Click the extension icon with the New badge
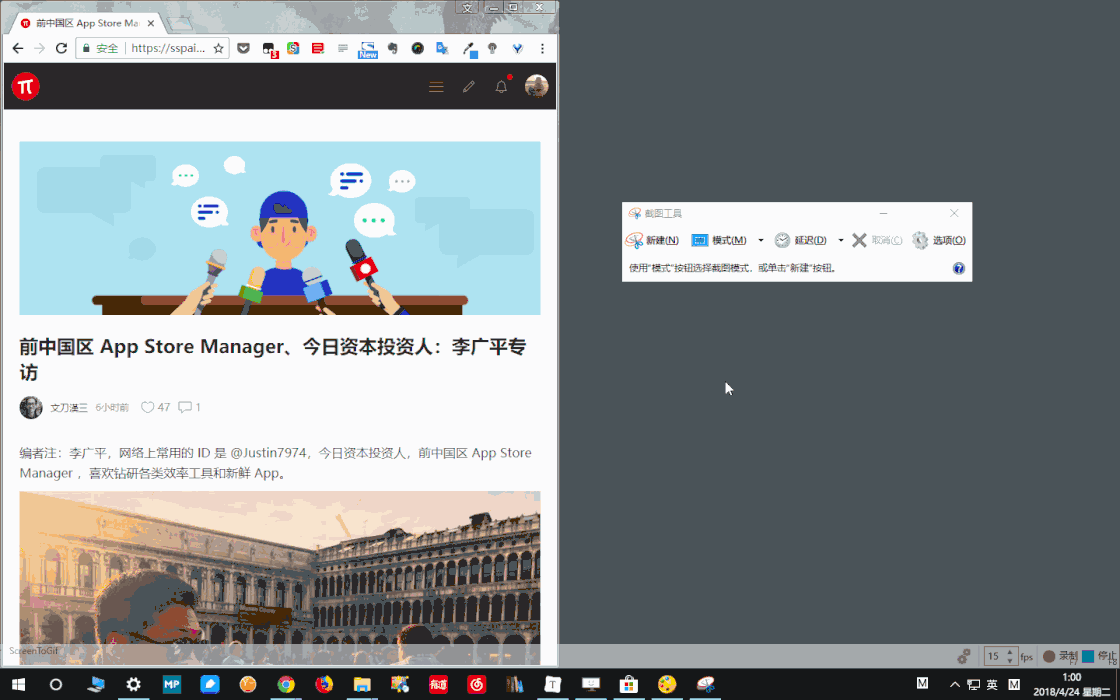 (x=368, y=49)
